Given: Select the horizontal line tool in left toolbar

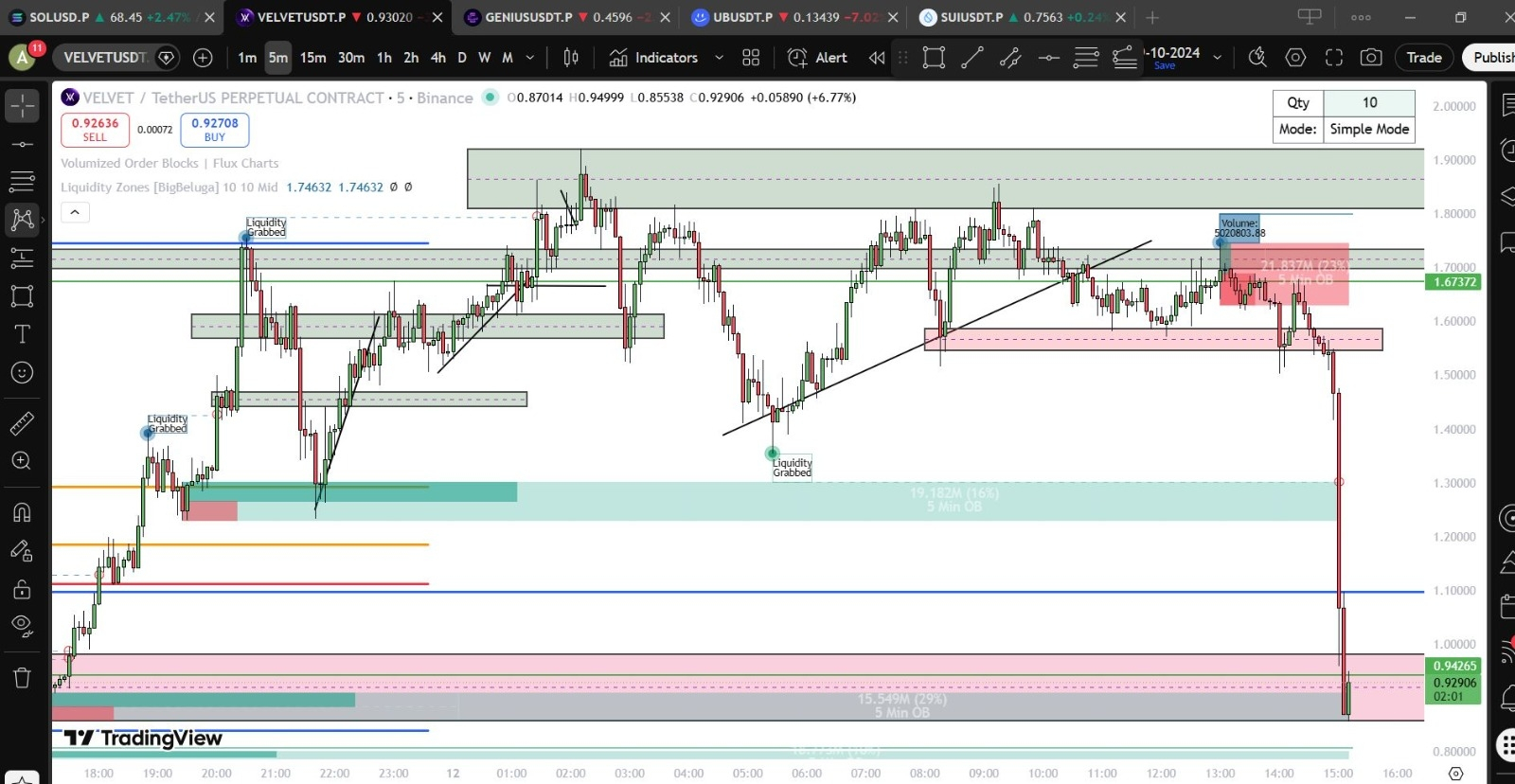Looking at the screenshot, I should pos(22,144).
